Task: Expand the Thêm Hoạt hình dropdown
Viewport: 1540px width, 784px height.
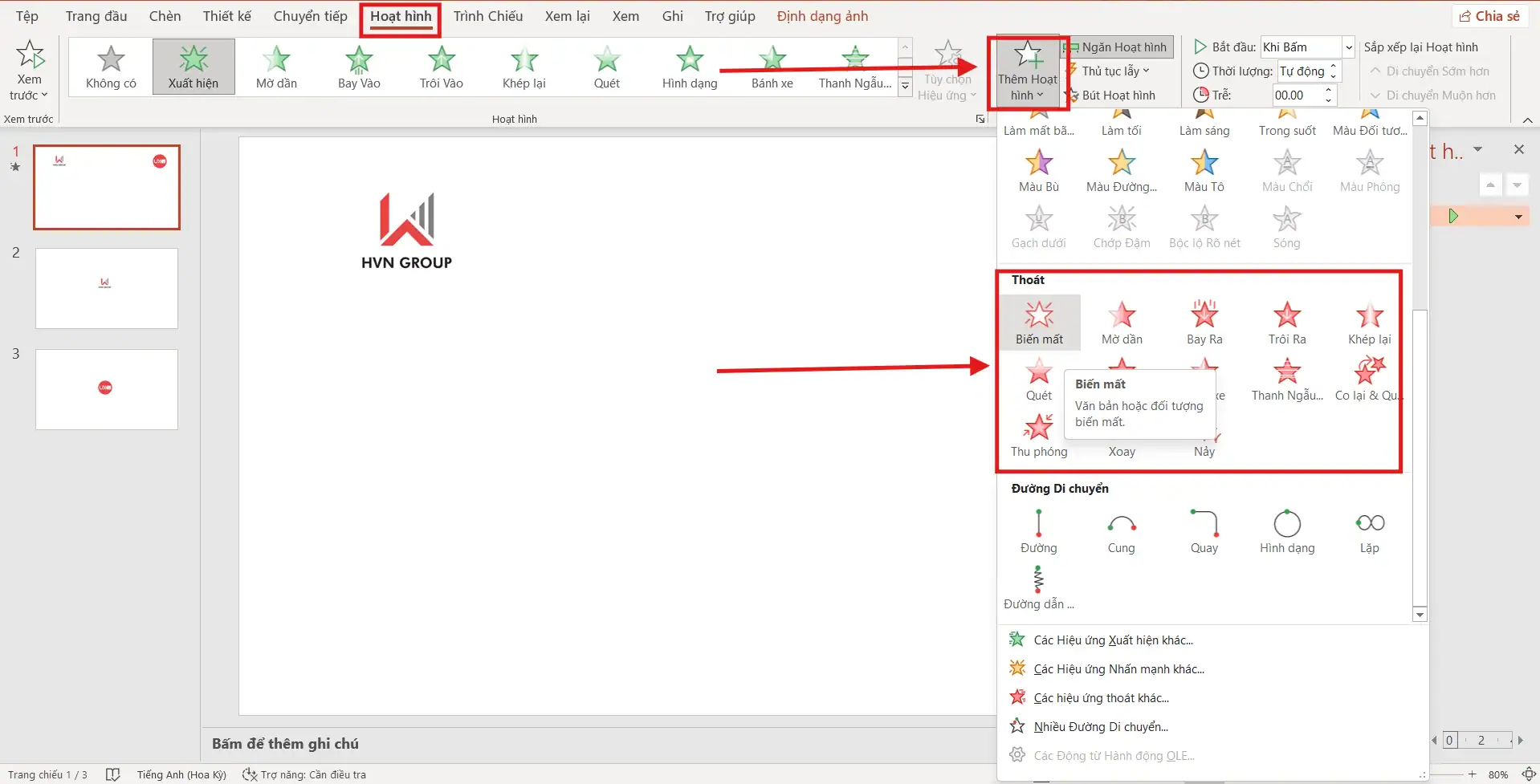Action: pyautogui.click(x=1028, y=87)
